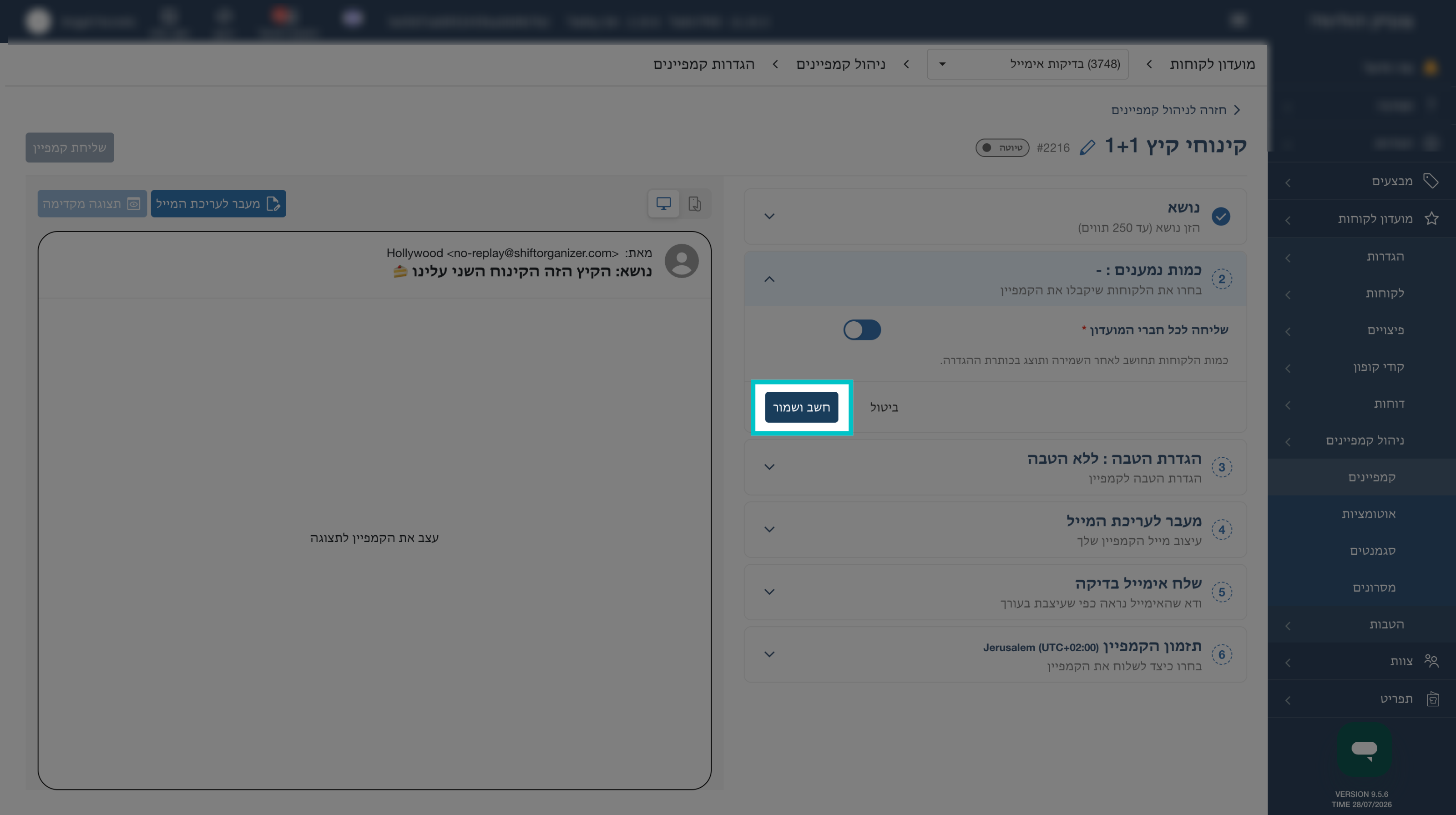Screen dimensions: 1456x815
Task: Click the edit-document icon in מעבר לעריכת המייל button
Action: [273, 203]
